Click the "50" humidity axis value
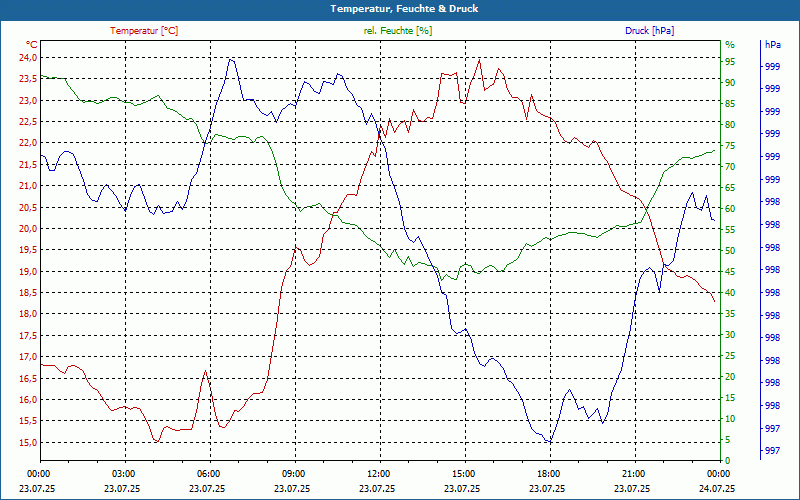800x500 pixels. pyautogui.click(x=730, y=251)
